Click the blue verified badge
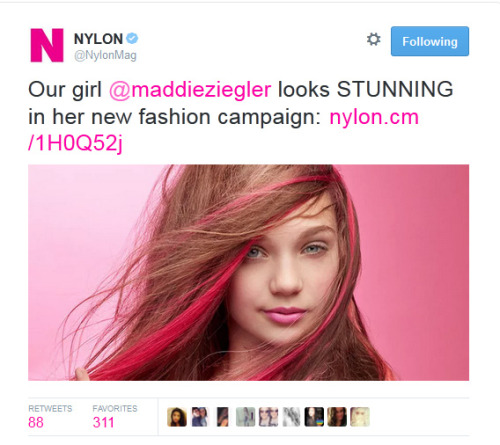The image size is (500, 445). 133,38
